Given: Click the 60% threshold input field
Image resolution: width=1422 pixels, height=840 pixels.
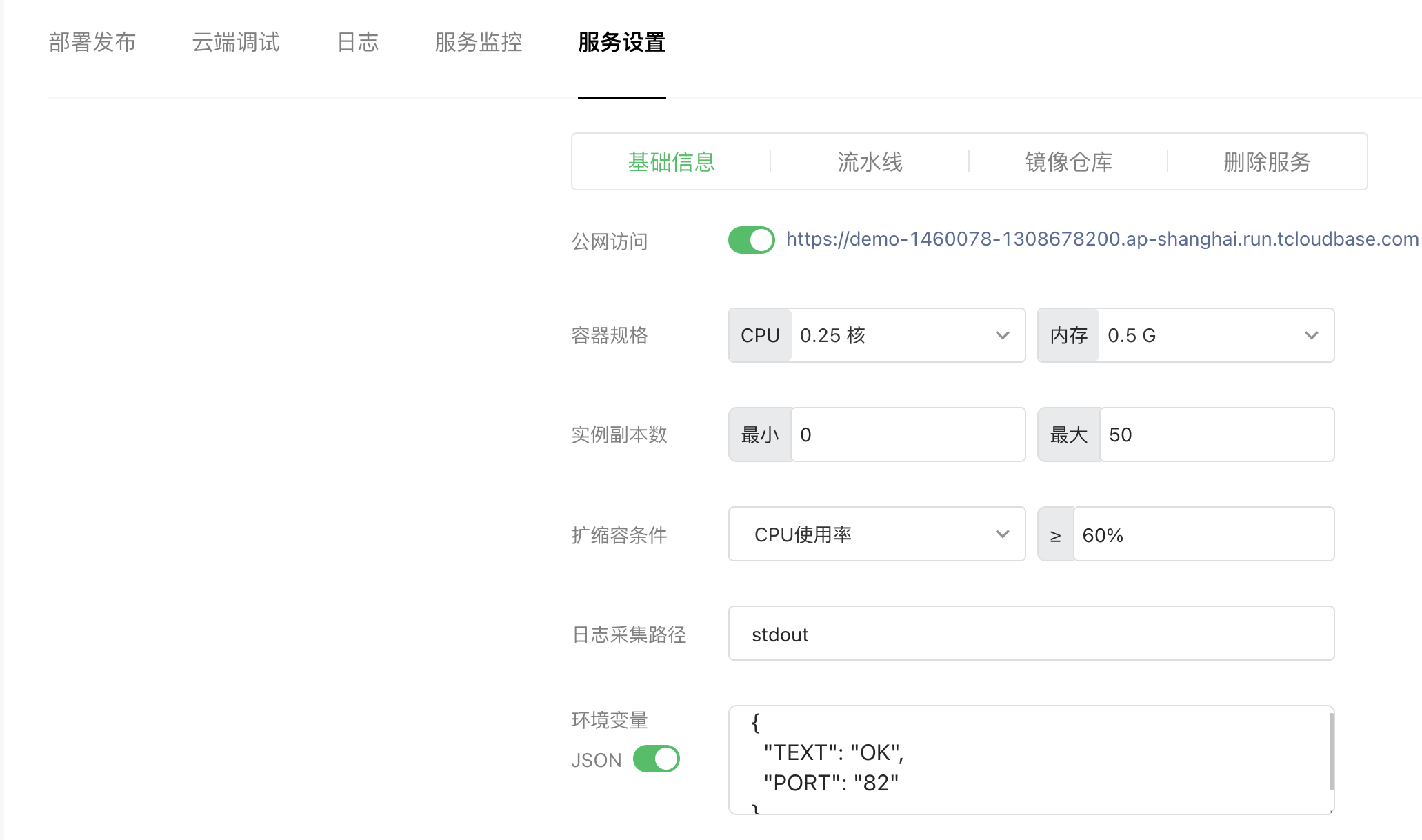Looking at the screenshot, I should click(1203, 534).
